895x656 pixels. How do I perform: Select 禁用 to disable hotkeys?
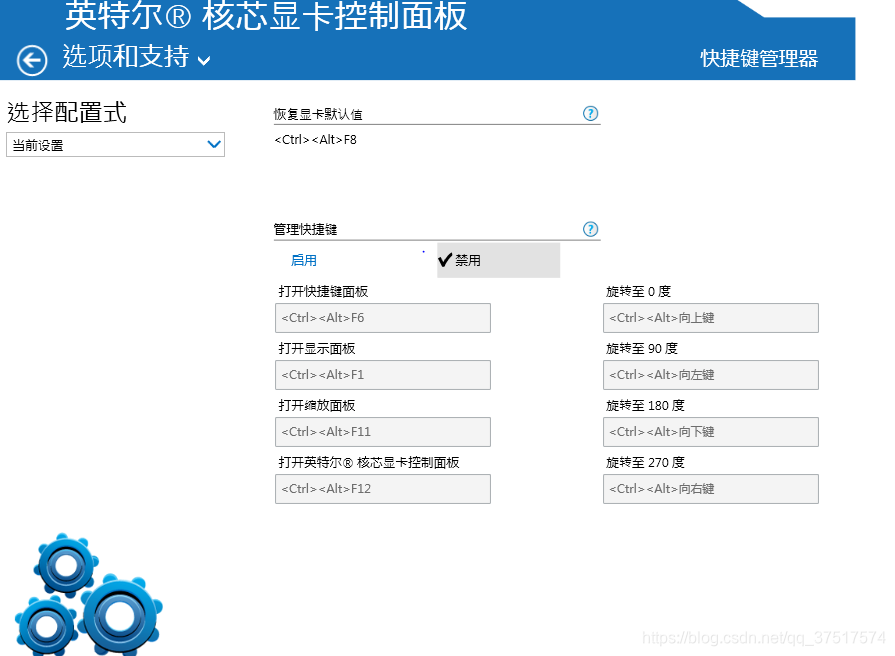click(x=498, y=260)
